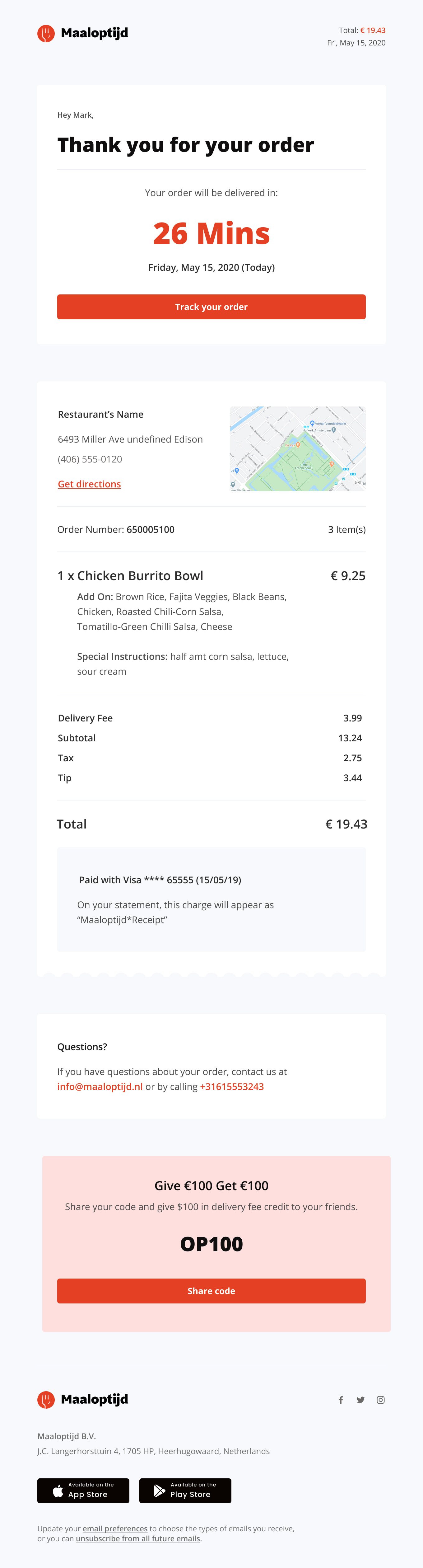423x1568 pixels.
Task: Click the order number 650005100
Action: [x=150, y=529]
